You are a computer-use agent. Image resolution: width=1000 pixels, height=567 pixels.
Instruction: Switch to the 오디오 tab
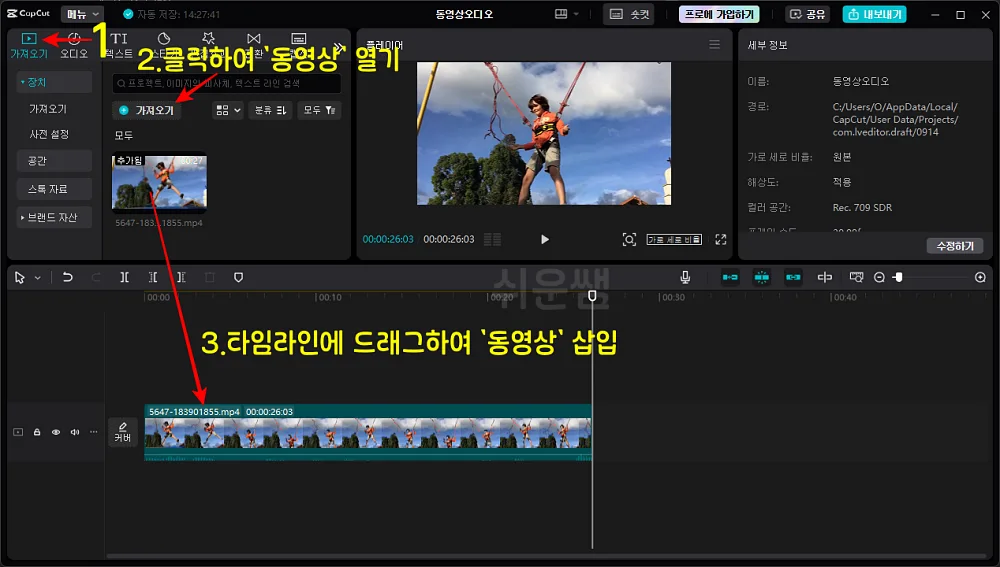click(x=74, y=45)
